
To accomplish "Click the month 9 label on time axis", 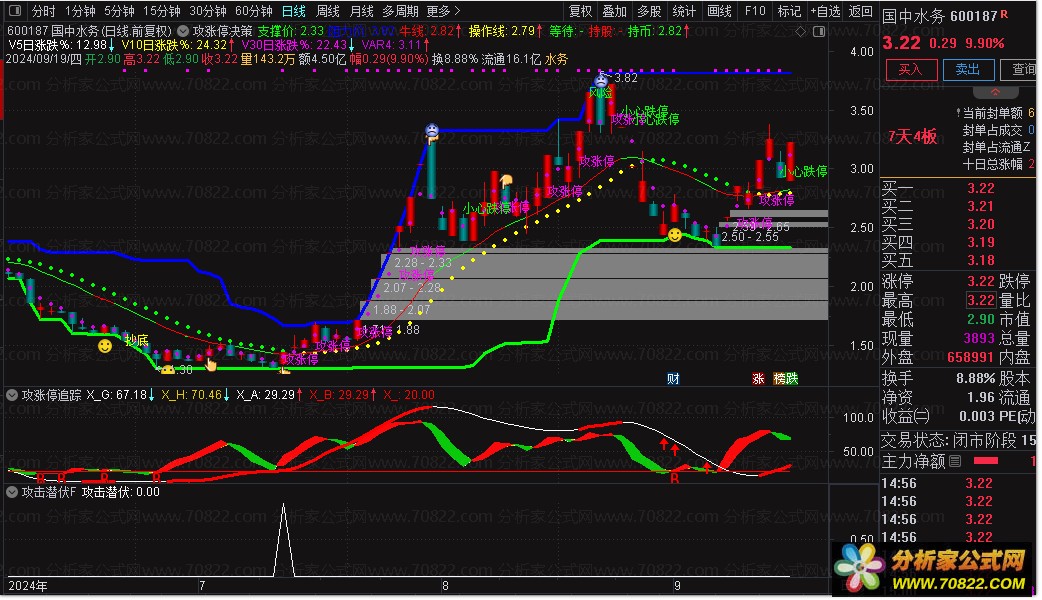I will point(677,585).
